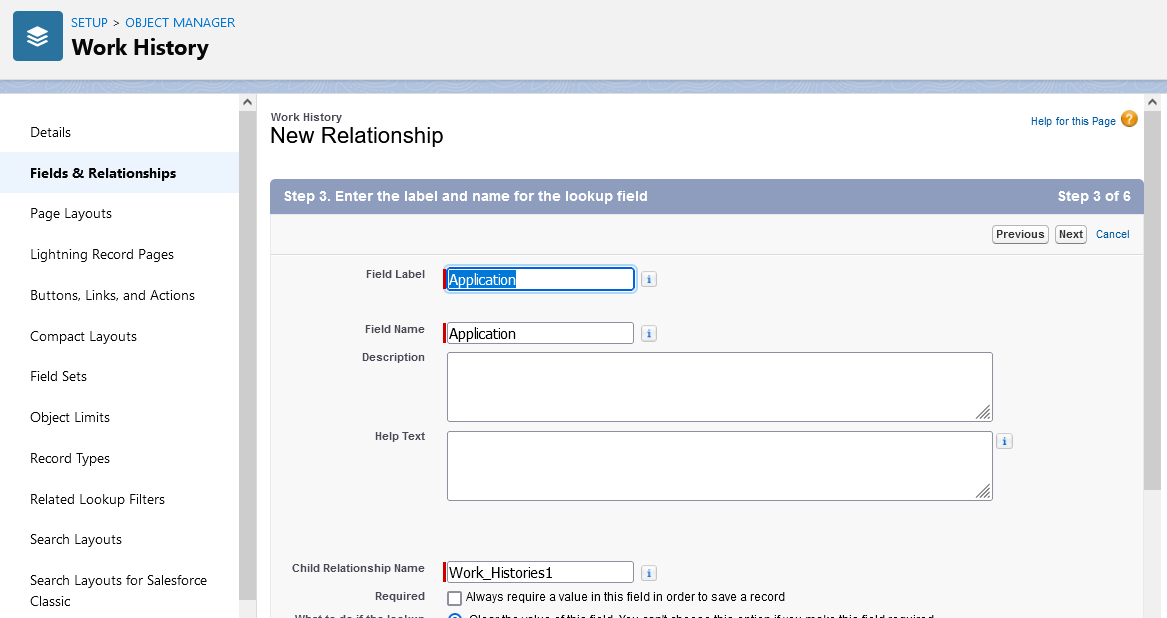Click the main page scroll up arrow
The image size is (1167, 618).
1152,103
